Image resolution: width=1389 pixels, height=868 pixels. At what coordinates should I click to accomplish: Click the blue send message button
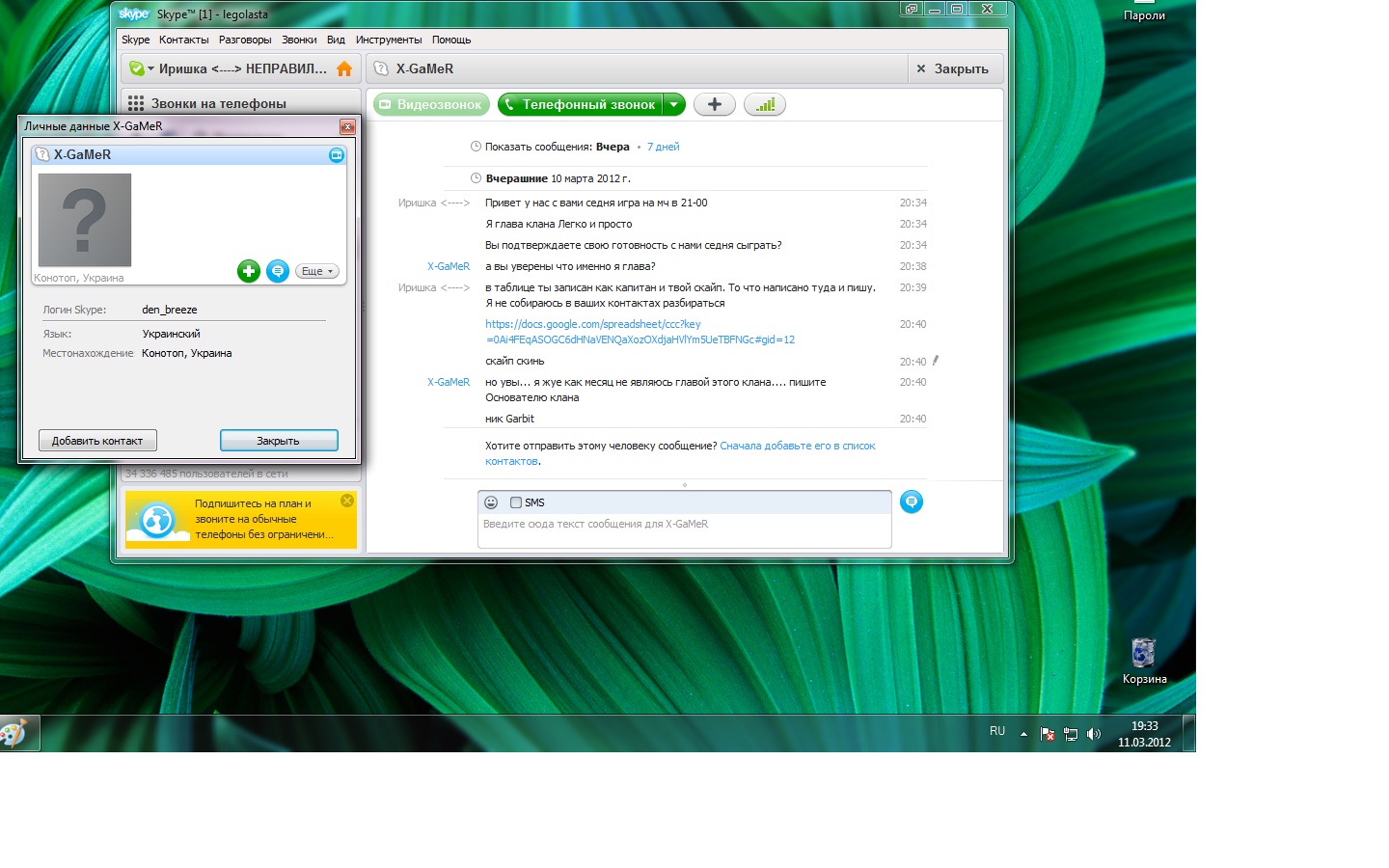click(x=912, y=502)
